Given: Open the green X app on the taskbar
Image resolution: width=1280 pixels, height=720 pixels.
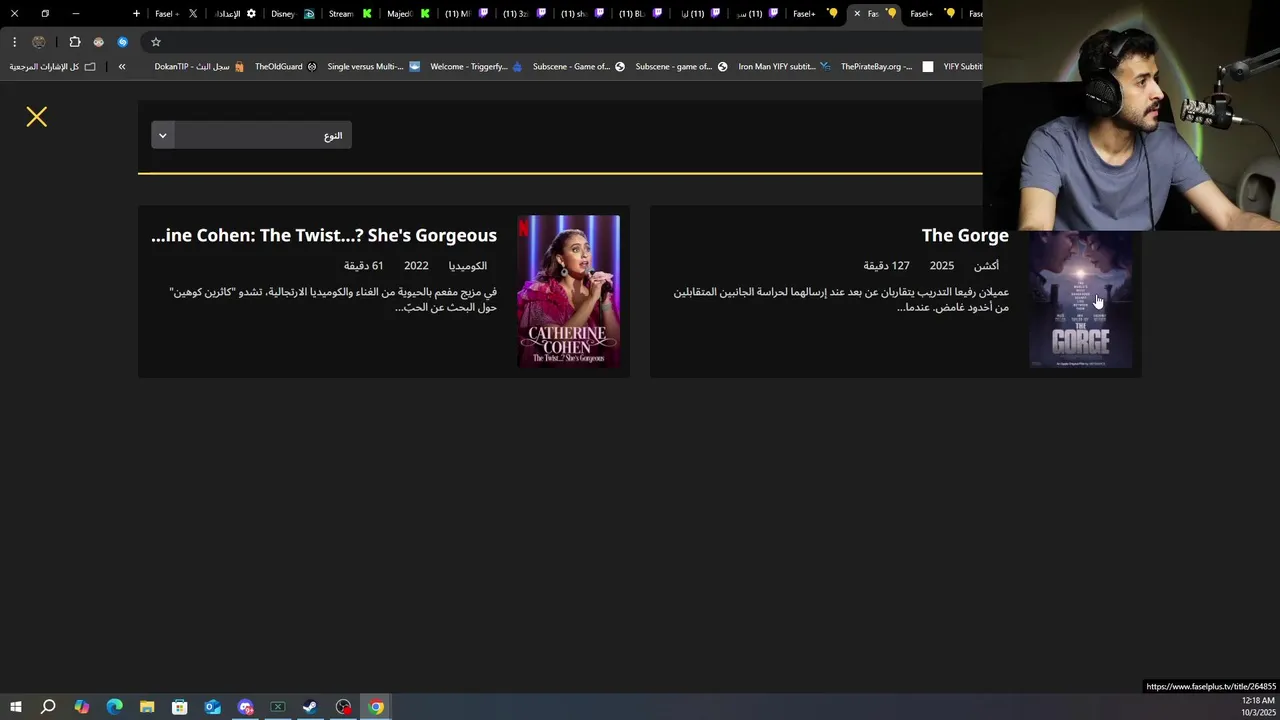Looking at the screenshot, I should point(278,707).
